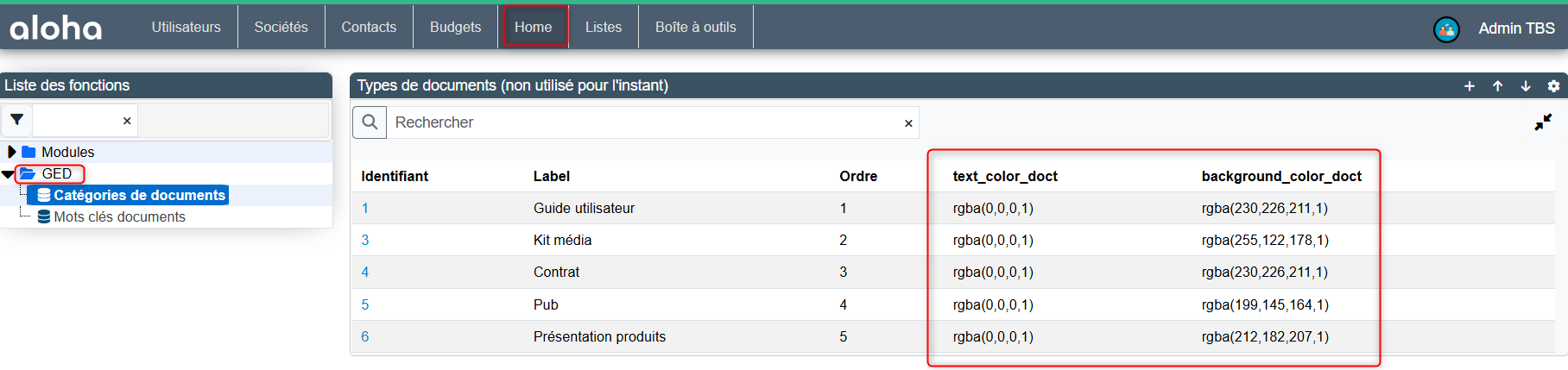Screen dimensions: 1568x370
Task: Click the background_color_doct column header
Action: tap(1281, 176)
